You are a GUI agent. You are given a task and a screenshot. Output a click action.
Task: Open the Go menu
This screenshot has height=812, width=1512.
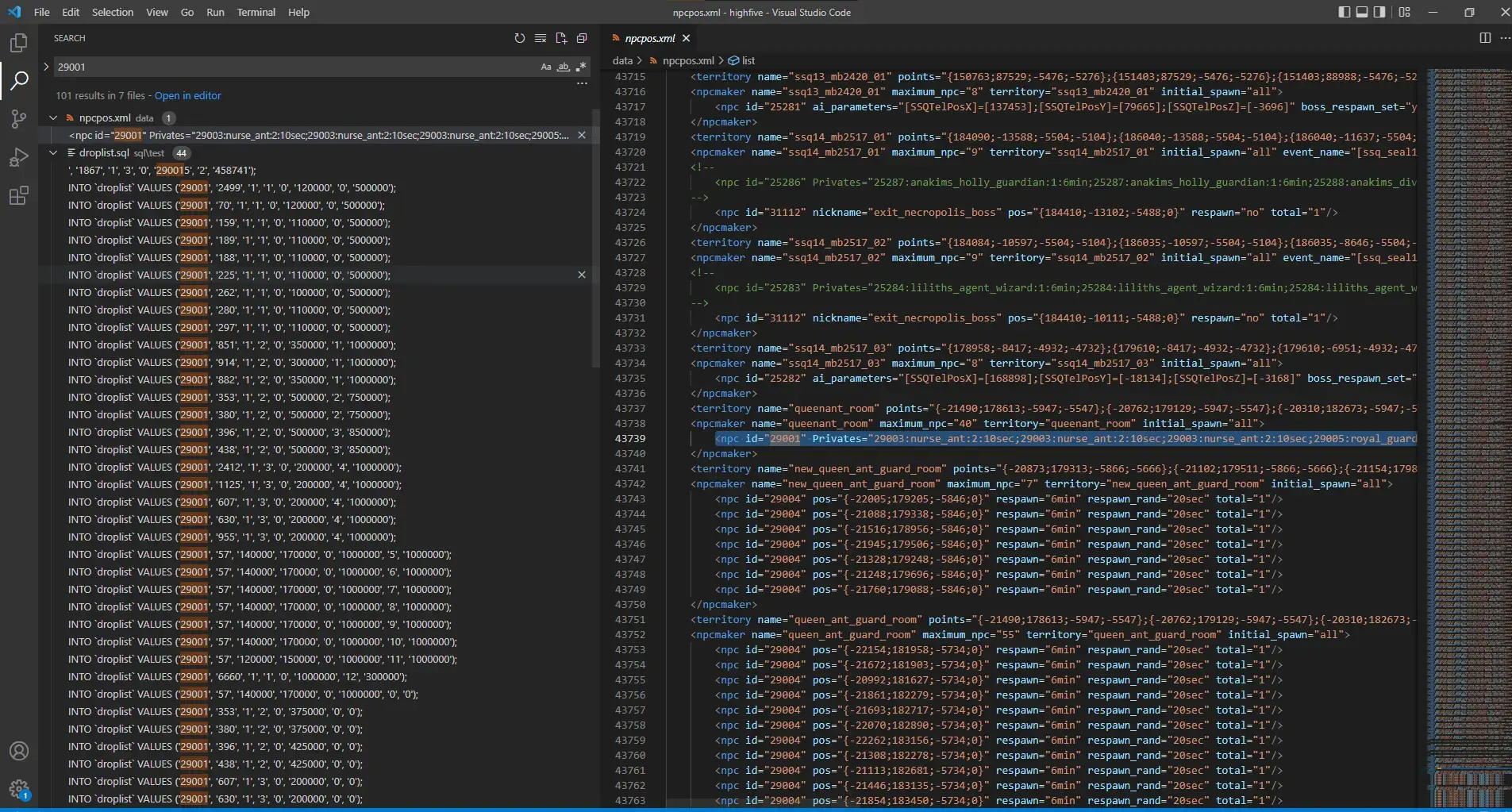coord(187,12)
